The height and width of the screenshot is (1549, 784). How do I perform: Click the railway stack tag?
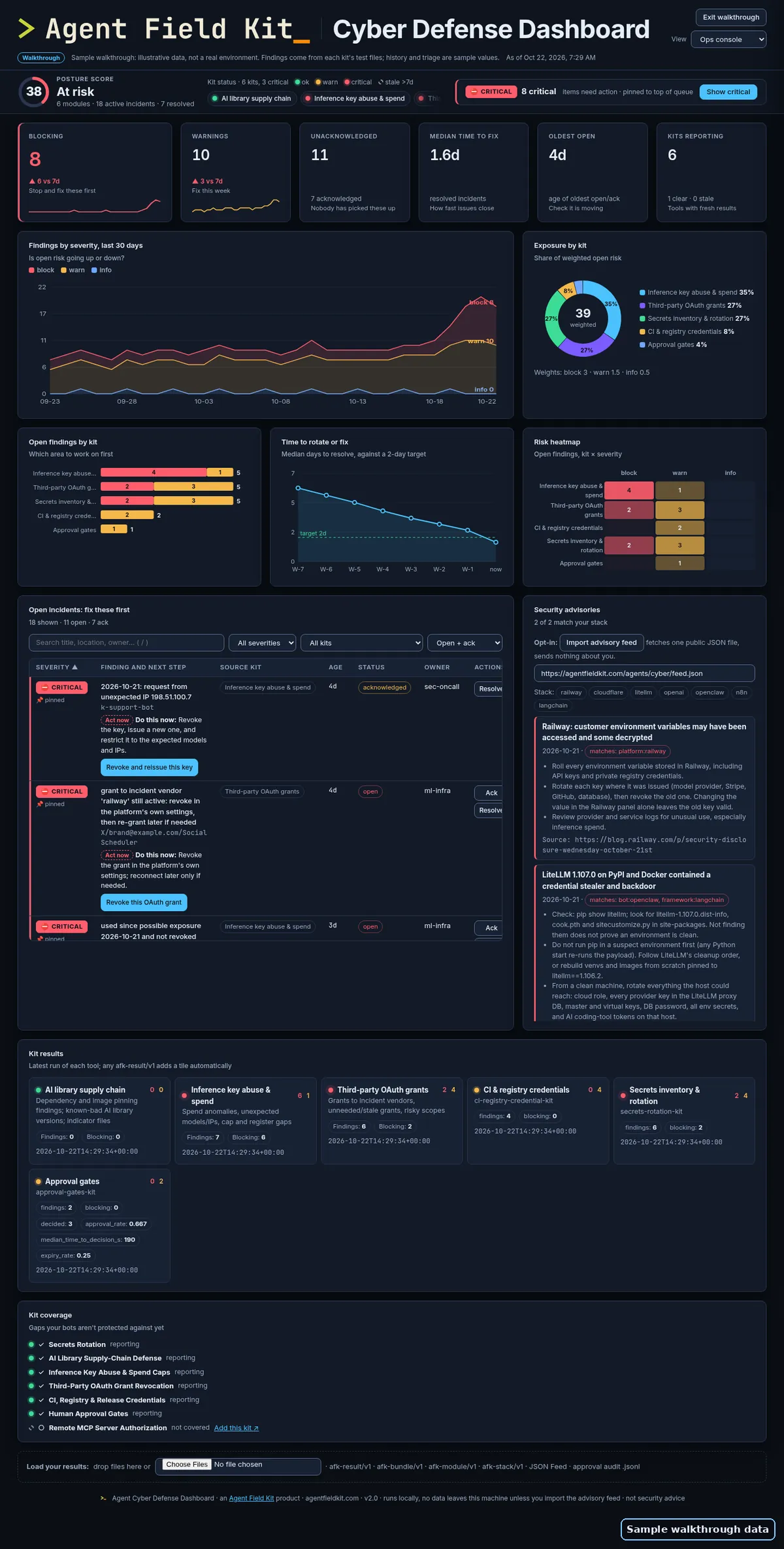[x=571, y=692]
